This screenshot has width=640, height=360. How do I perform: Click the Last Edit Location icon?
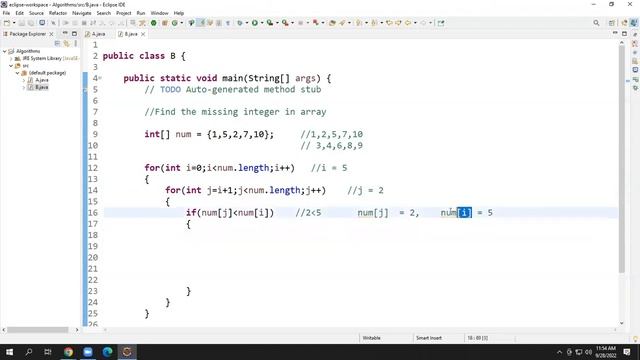(389, 23)
